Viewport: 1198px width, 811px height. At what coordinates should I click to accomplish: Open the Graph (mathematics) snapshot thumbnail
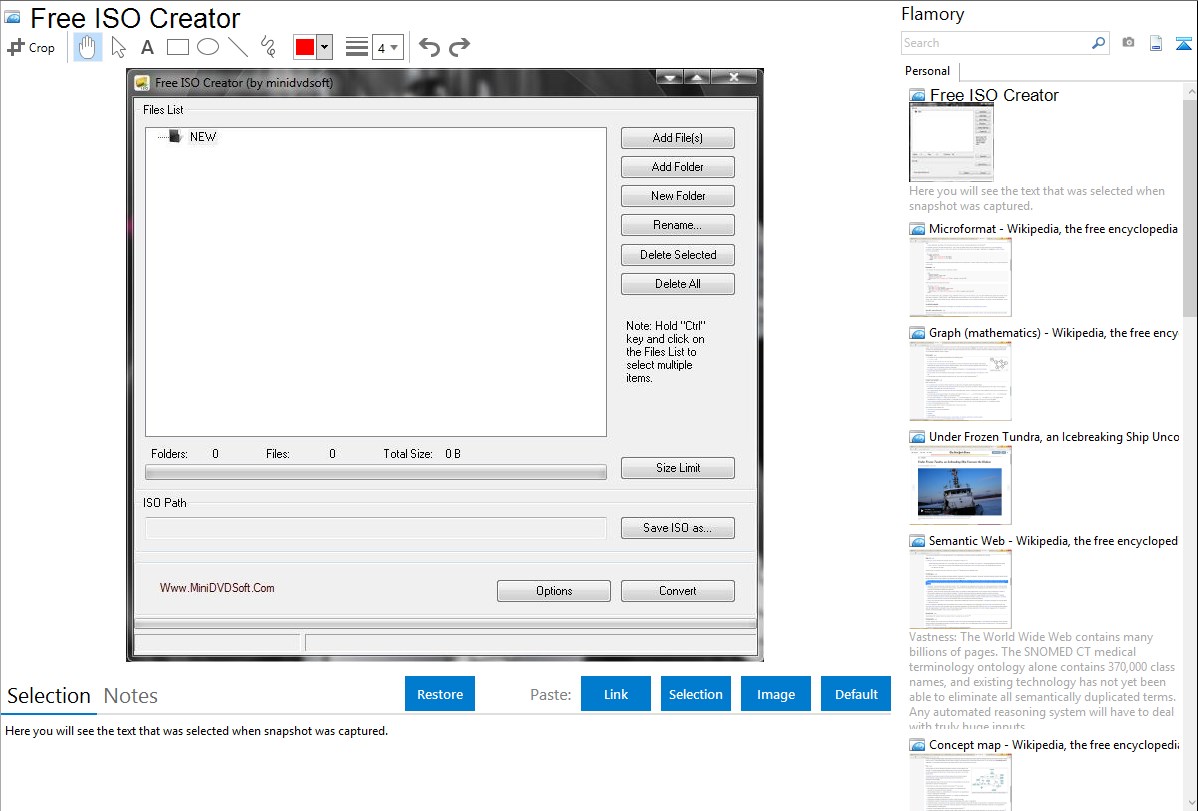click(960, 380)
